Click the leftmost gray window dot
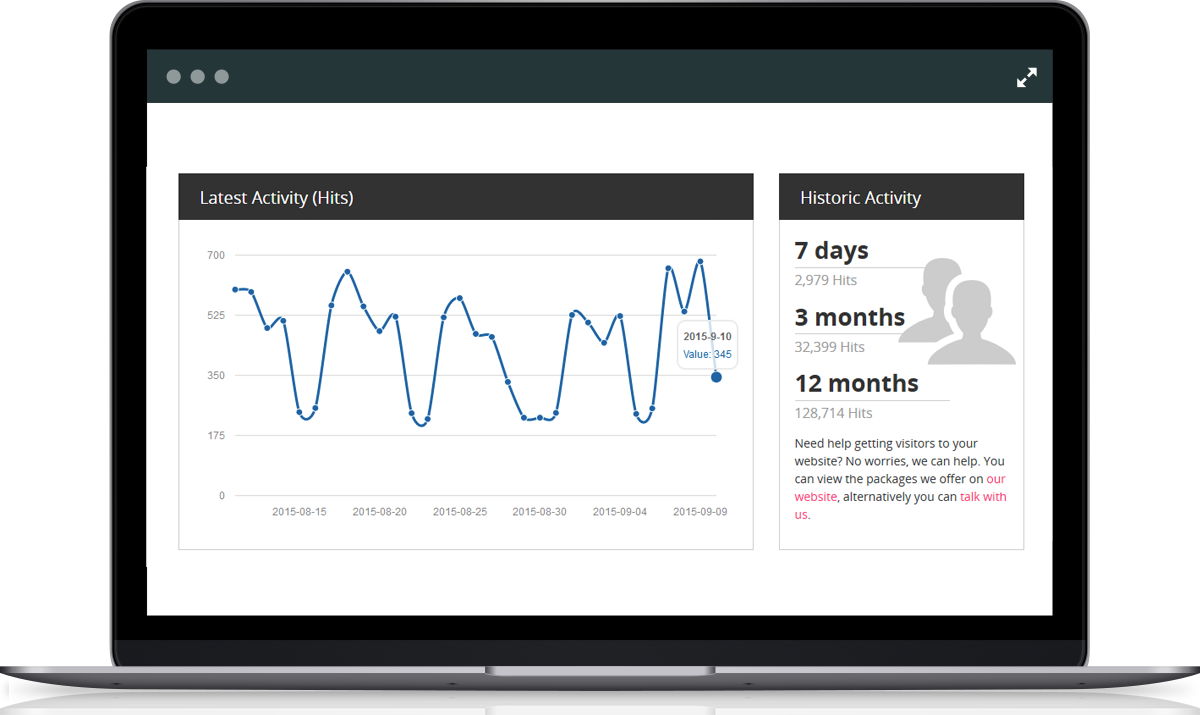This screenshot has width=1200, height=715. (x=173, y=77)
